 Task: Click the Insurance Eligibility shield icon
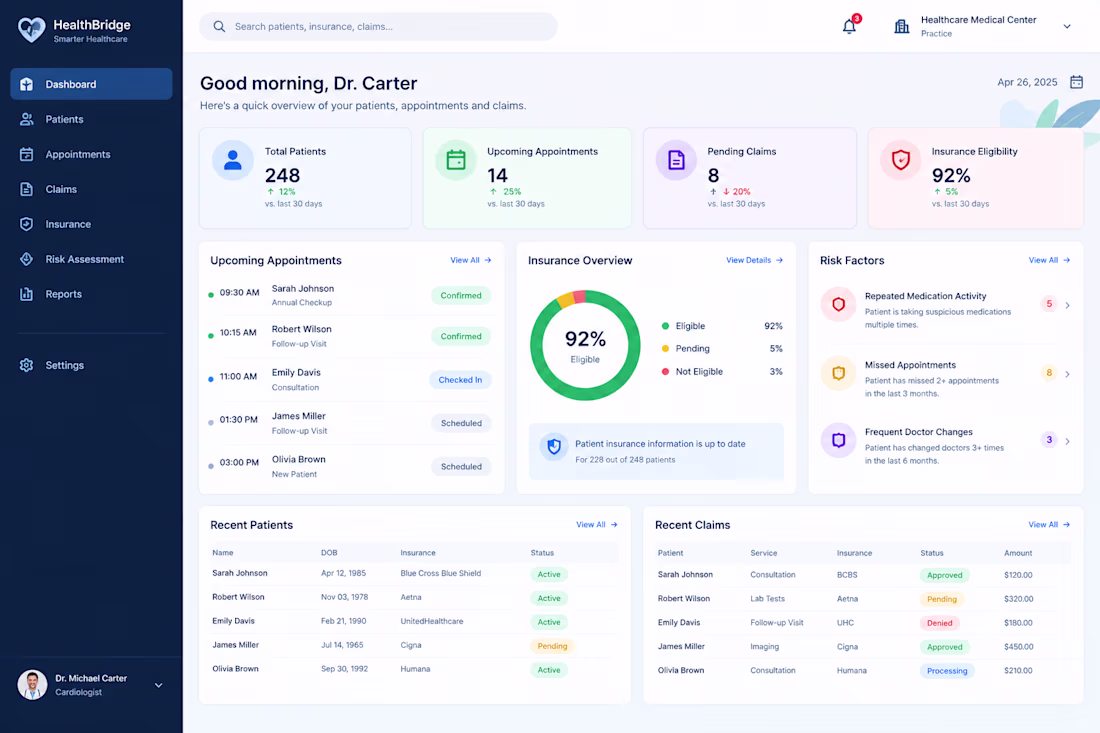click(x=901, y=161)
